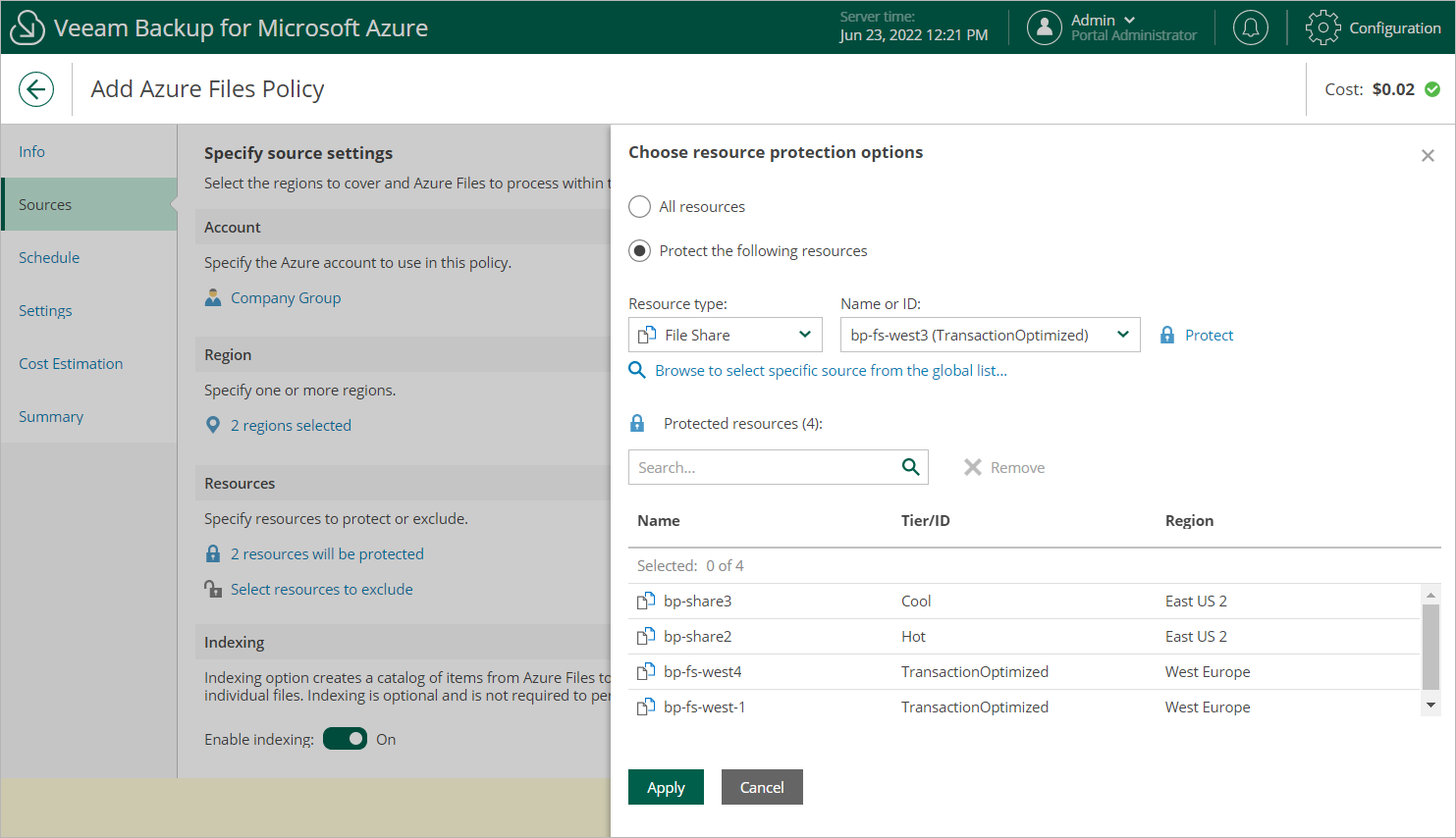Click the Protect lock icon
This screenshot has height=838, width=1456.
(1167, 336)
